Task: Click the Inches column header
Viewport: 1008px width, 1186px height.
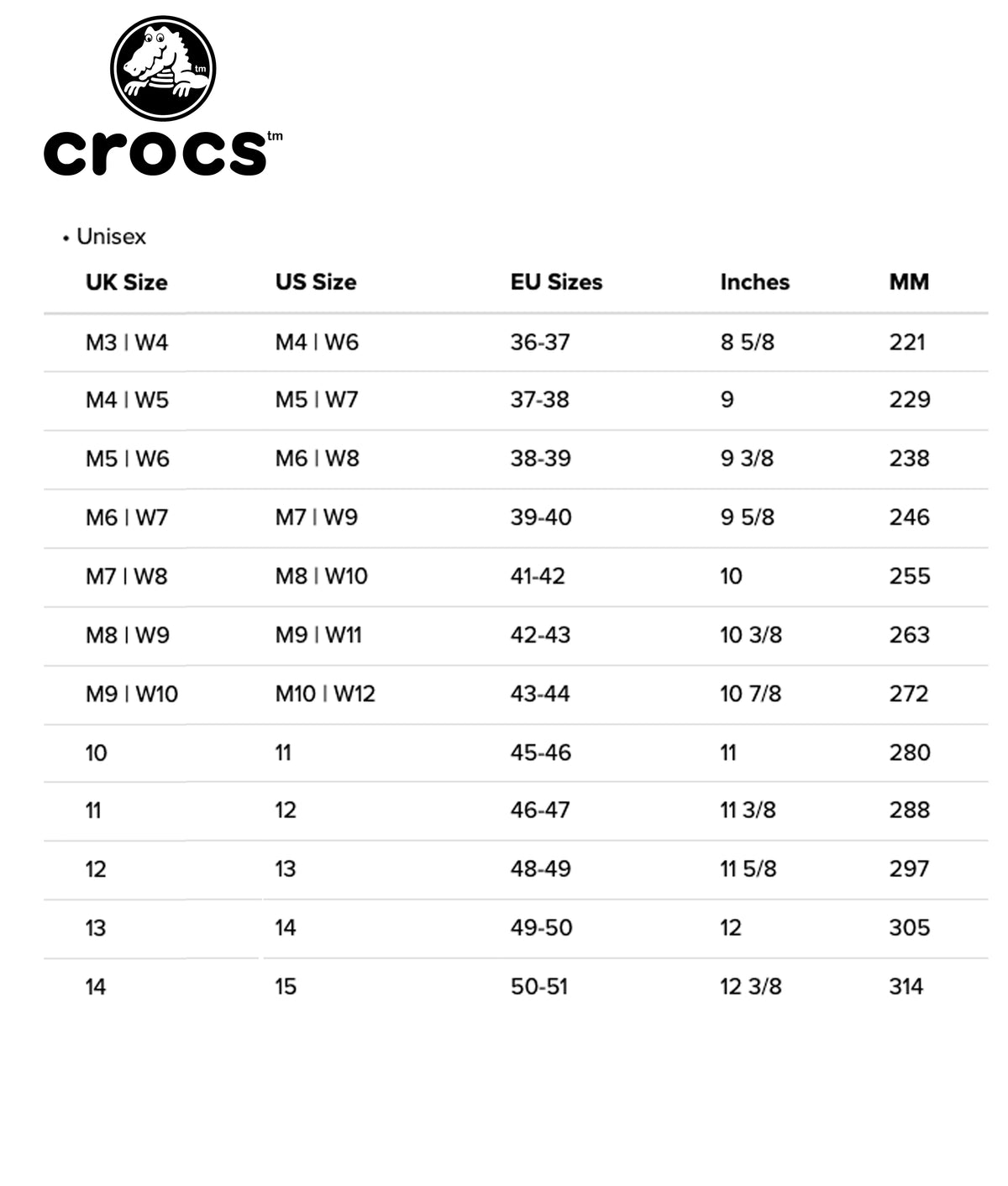Action: coord(755,282)
